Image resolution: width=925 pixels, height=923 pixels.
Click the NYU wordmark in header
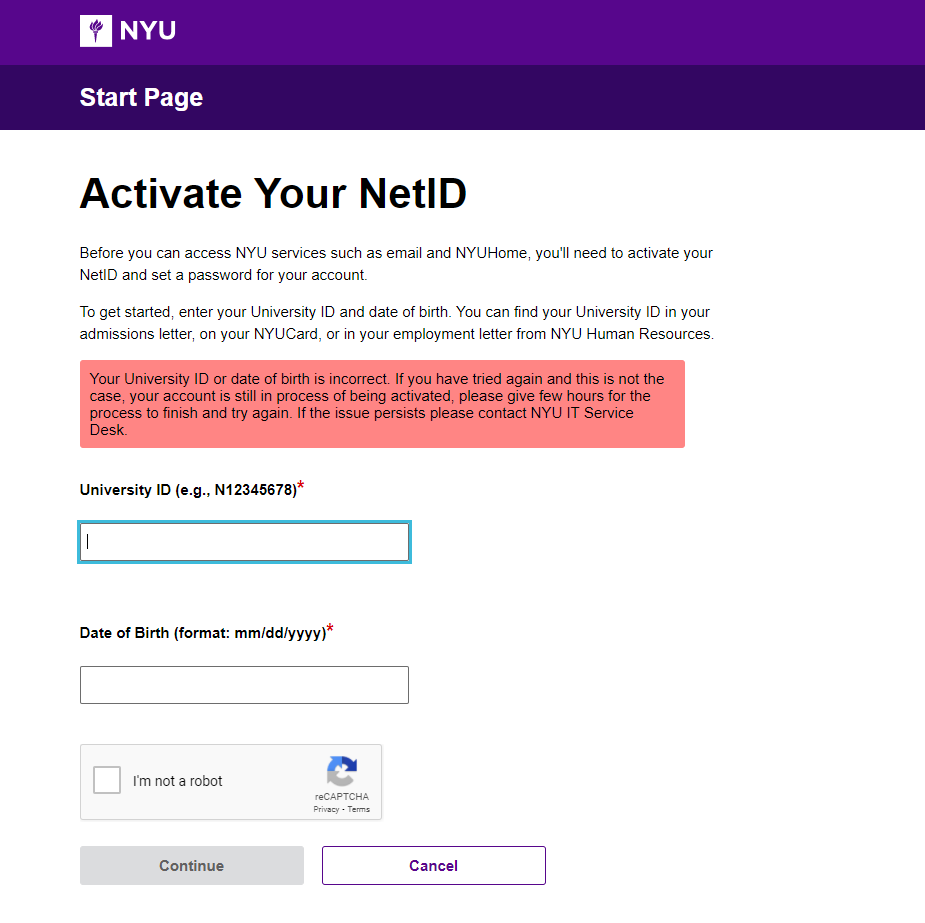pos(147,31)
